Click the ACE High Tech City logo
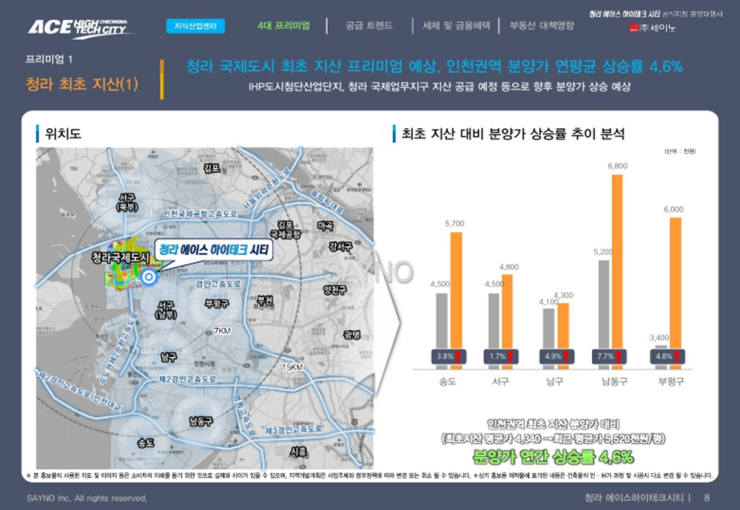This screenshot has width=740, height=510. pos(81,27)
